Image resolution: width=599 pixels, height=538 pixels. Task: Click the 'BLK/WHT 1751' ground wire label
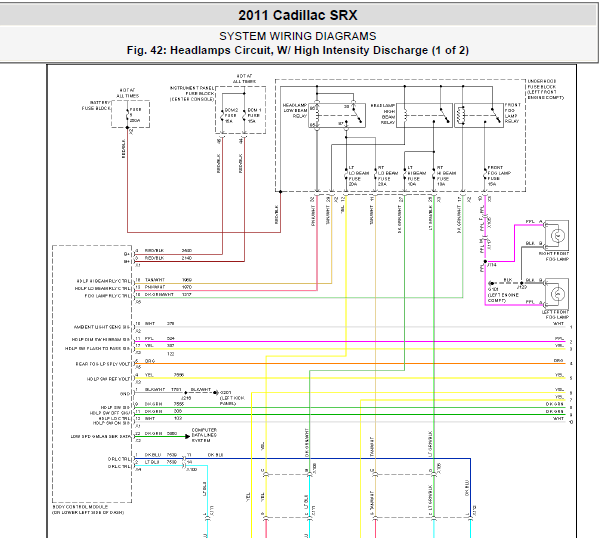pyautogui.click(x=163, y=390)
